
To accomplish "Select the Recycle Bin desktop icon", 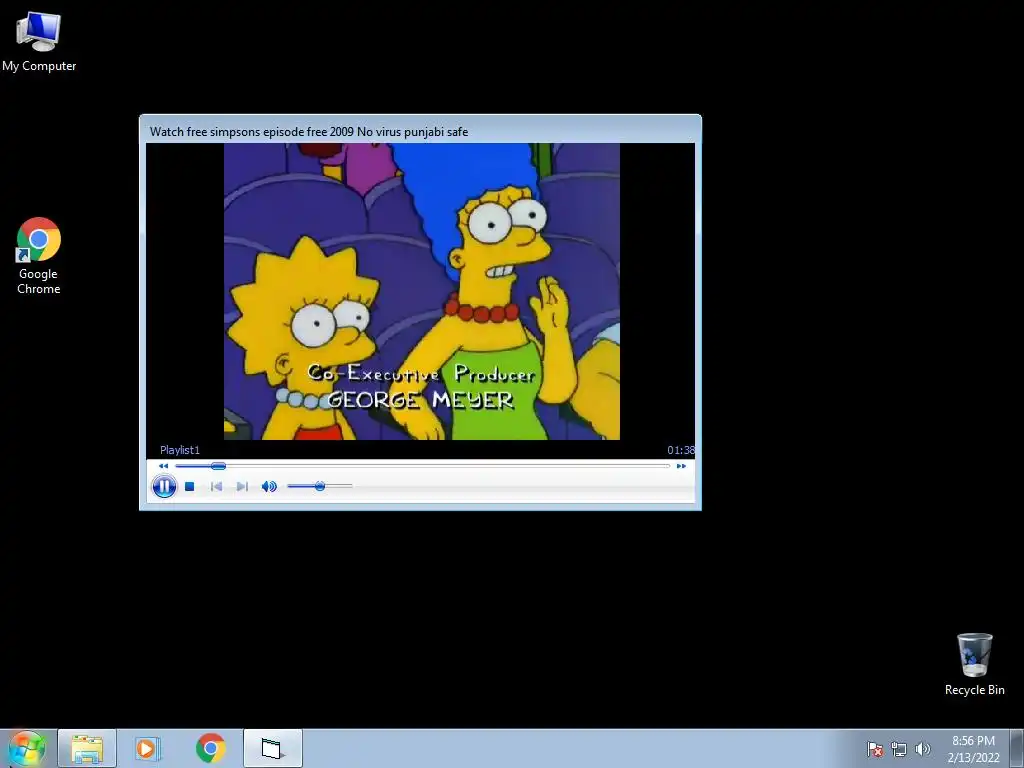I will click(x=974, y=664).
